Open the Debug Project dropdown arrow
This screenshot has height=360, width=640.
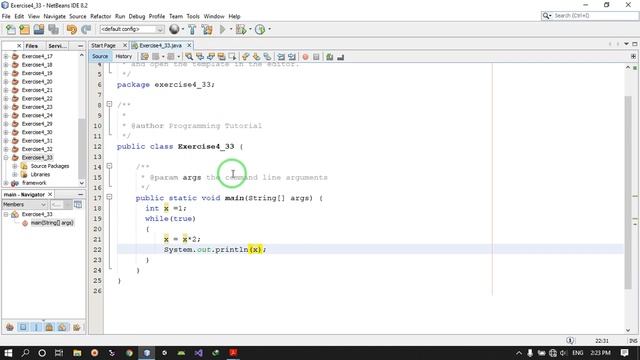(x=250, y=29)
